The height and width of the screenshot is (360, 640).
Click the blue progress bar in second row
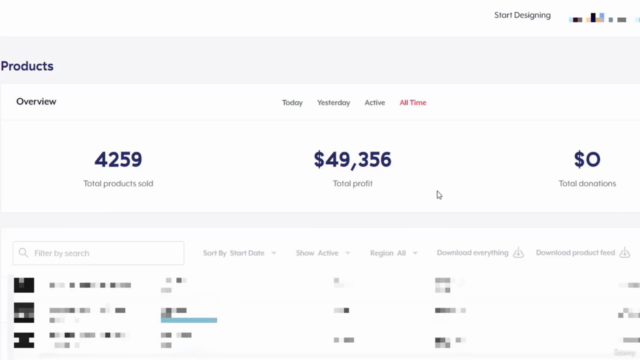189,320
